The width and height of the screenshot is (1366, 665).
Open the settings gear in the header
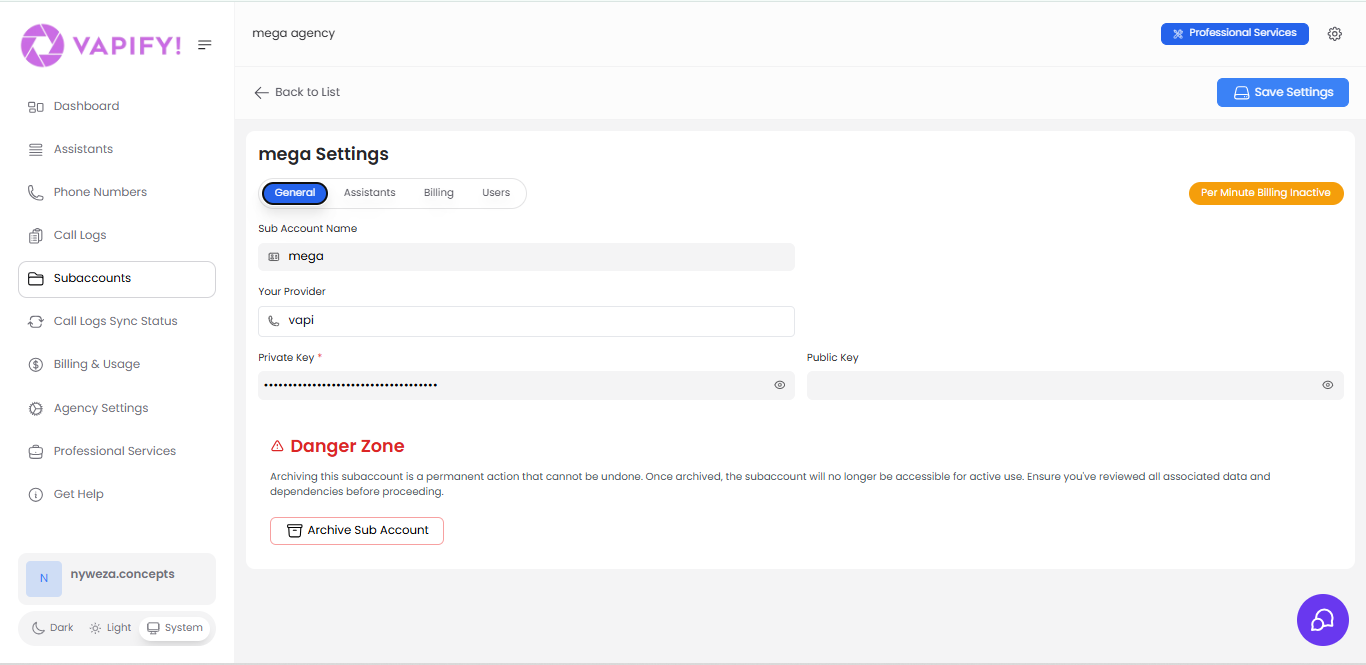click(1334, 33)
